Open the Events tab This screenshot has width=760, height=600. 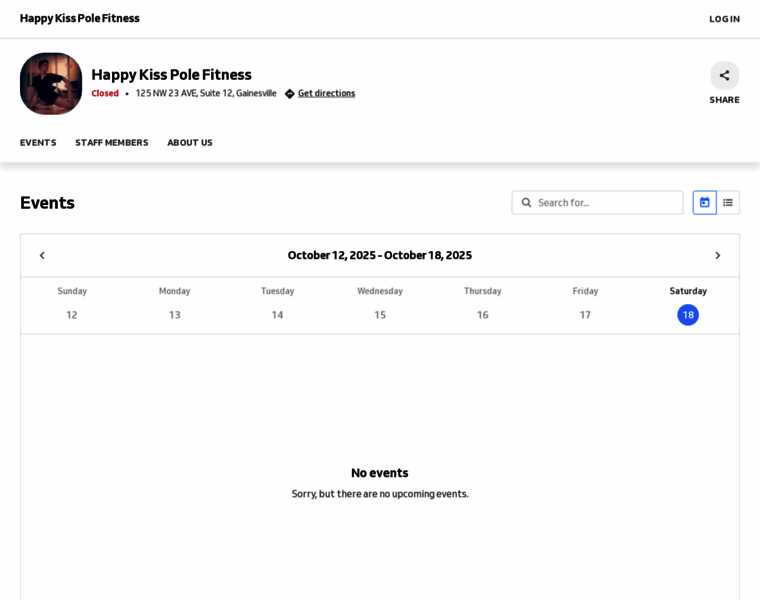tap(38, 142)
